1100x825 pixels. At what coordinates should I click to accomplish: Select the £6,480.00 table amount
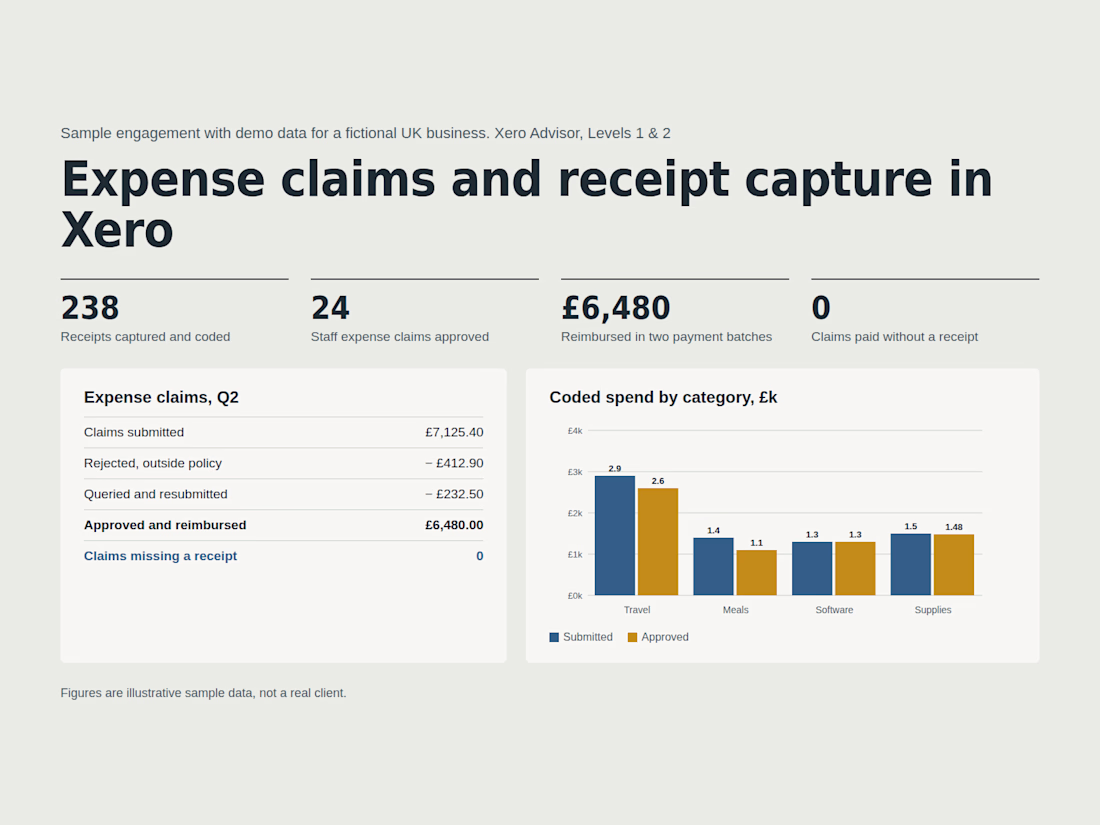(454, 525)
